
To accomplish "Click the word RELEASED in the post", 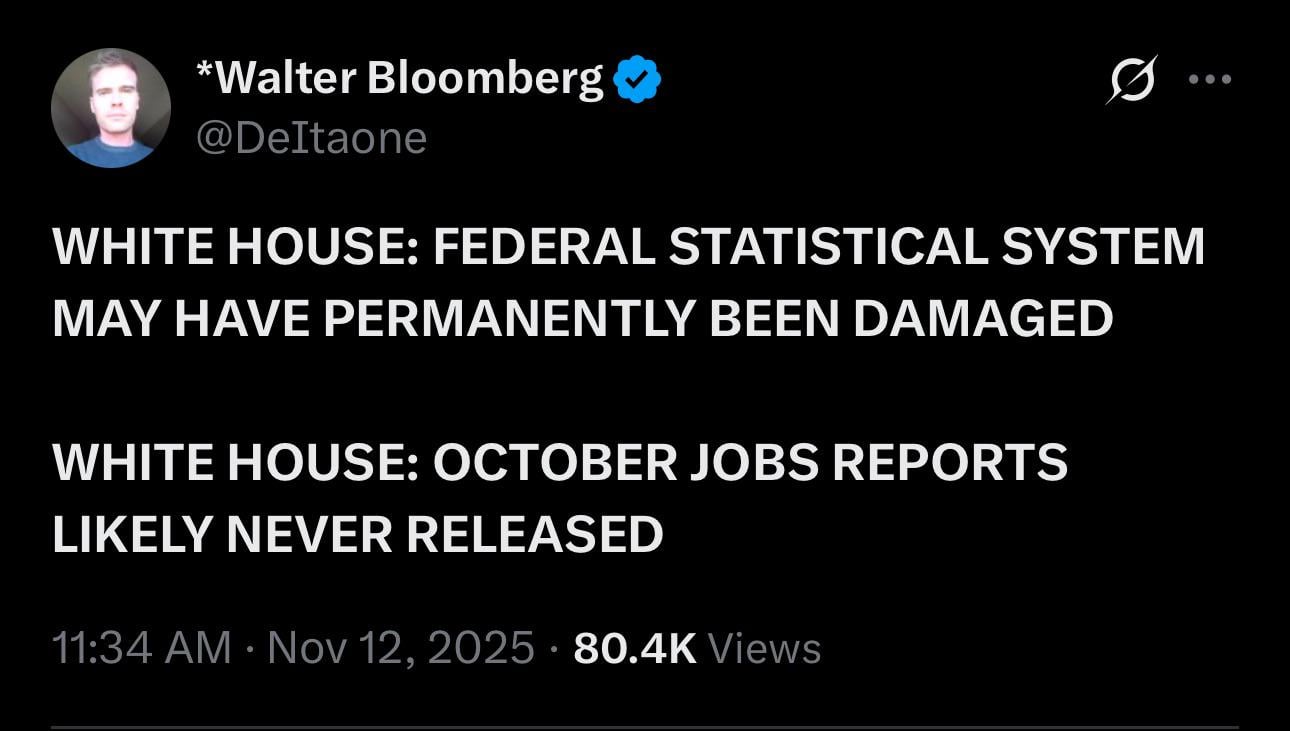I will coord(535,533).
